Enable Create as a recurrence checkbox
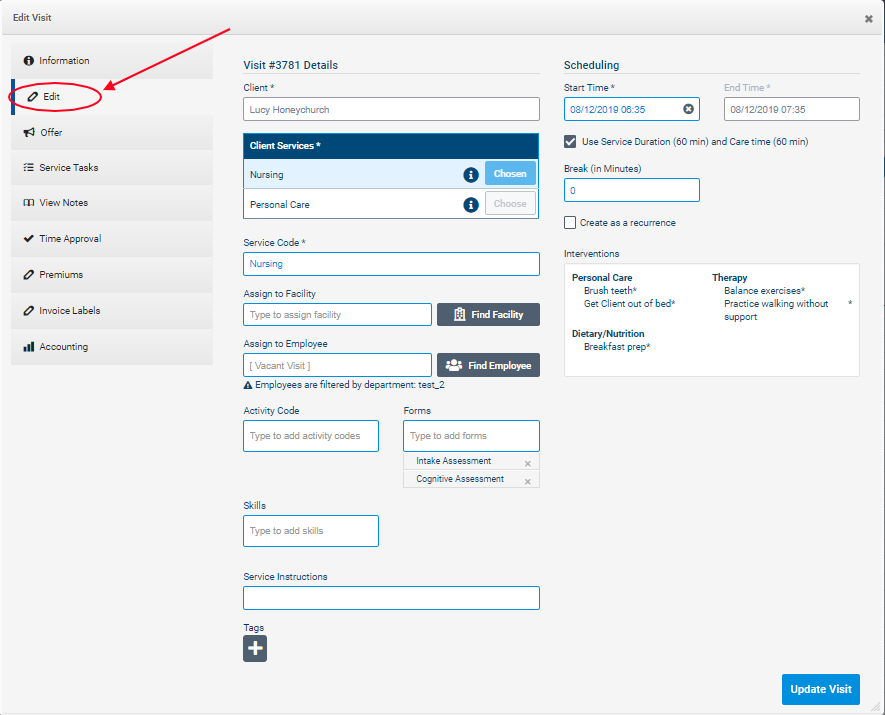Image resolution: width=885 pixels, height=715 pixels. 570,223
